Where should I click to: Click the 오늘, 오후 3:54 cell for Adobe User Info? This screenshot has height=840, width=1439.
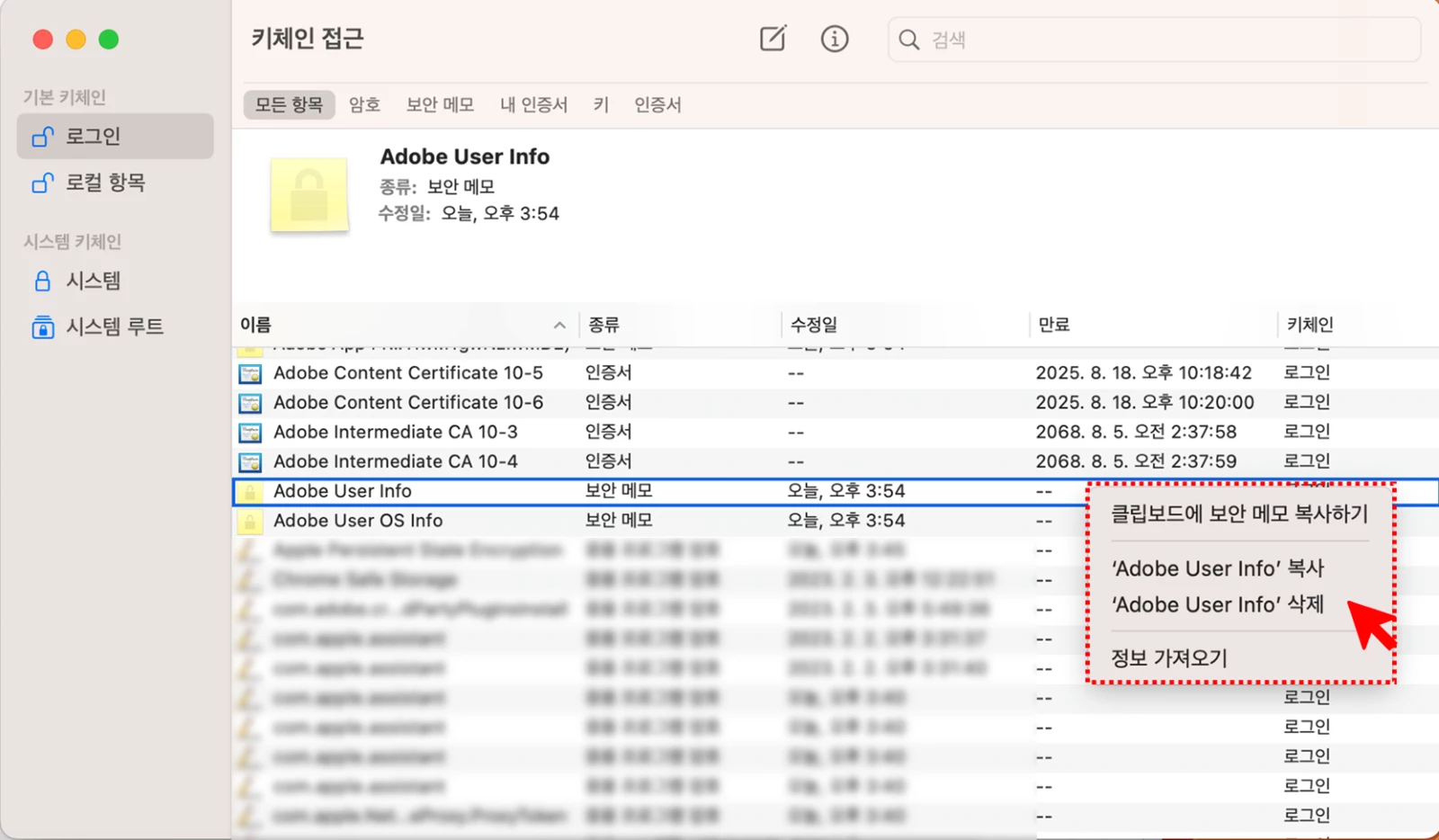coord(846,491)
